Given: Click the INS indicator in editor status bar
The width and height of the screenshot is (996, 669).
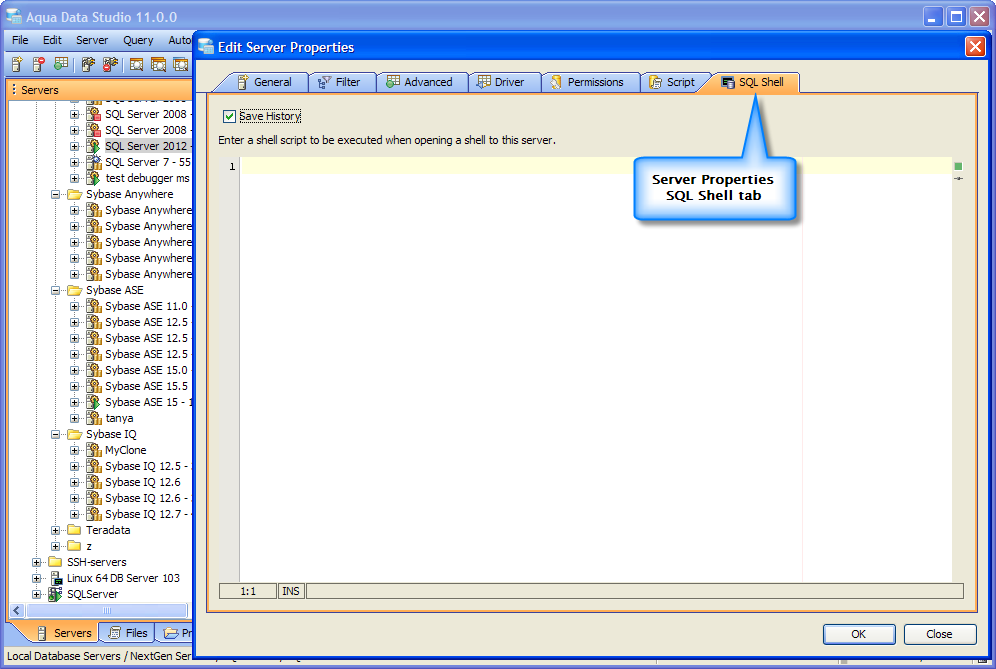Looking at the screenshot, I should click(291, 591).
